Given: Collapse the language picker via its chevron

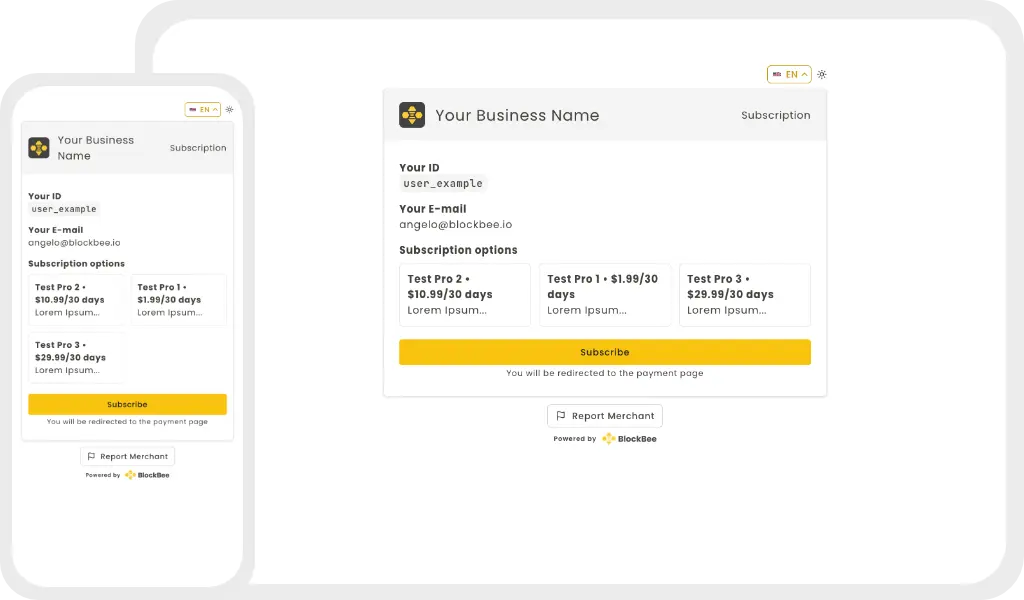Looking at the screenshot, I should (803, 74).
